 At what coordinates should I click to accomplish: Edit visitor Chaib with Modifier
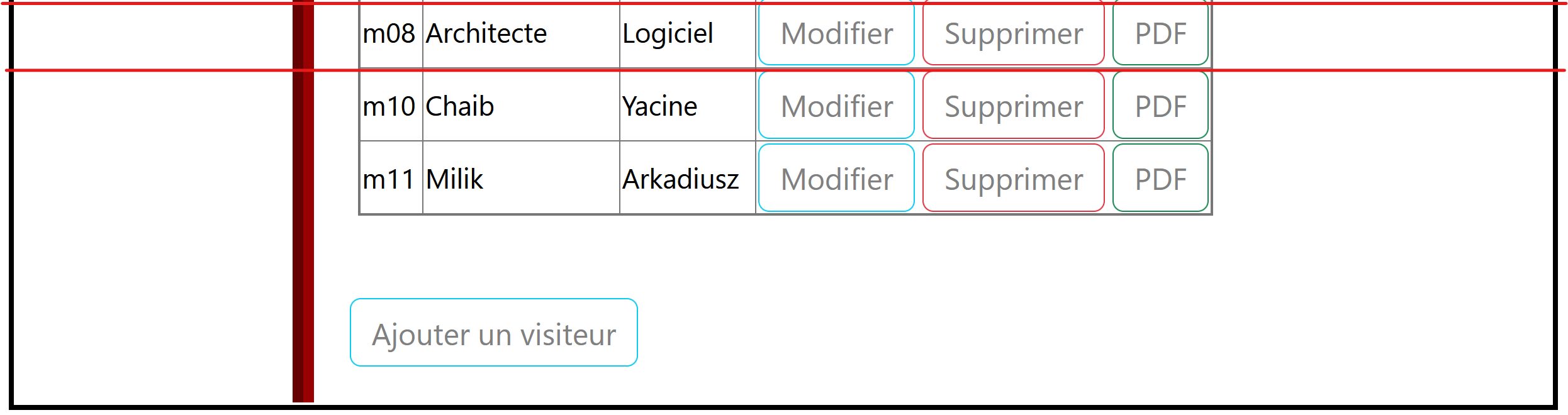pyautogui.click(x=836, y=106)
